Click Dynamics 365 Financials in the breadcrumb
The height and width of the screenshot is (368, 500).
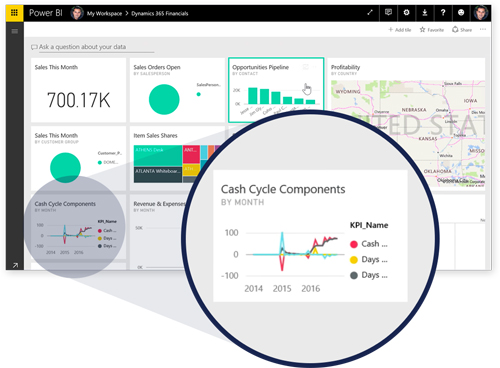(x=160, y=13)
